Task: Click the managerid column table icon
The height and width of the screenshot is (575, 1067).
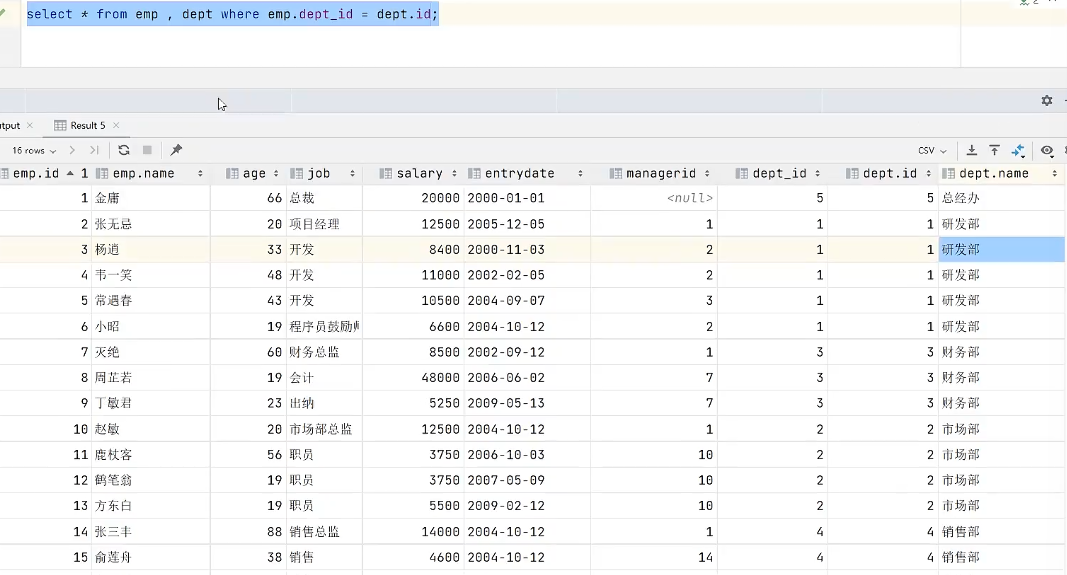Action: point(616,174)
